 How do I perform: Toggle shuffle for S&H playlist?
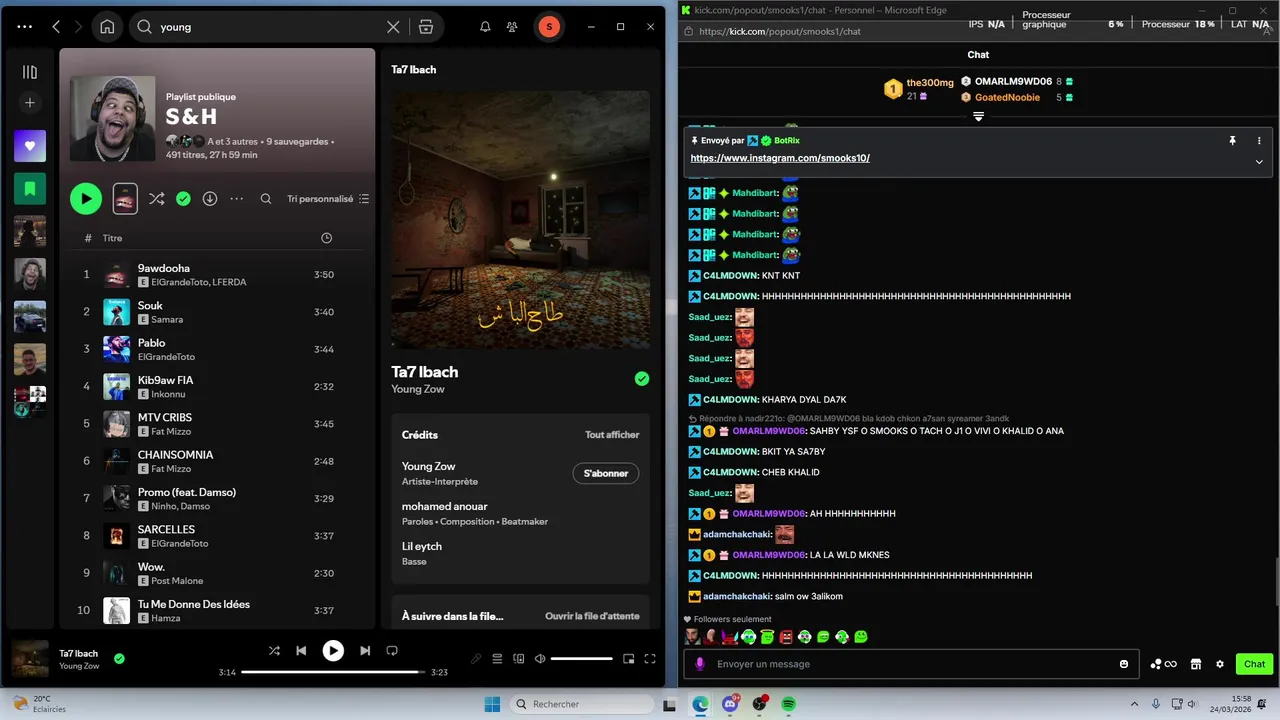tap(157, 199)
